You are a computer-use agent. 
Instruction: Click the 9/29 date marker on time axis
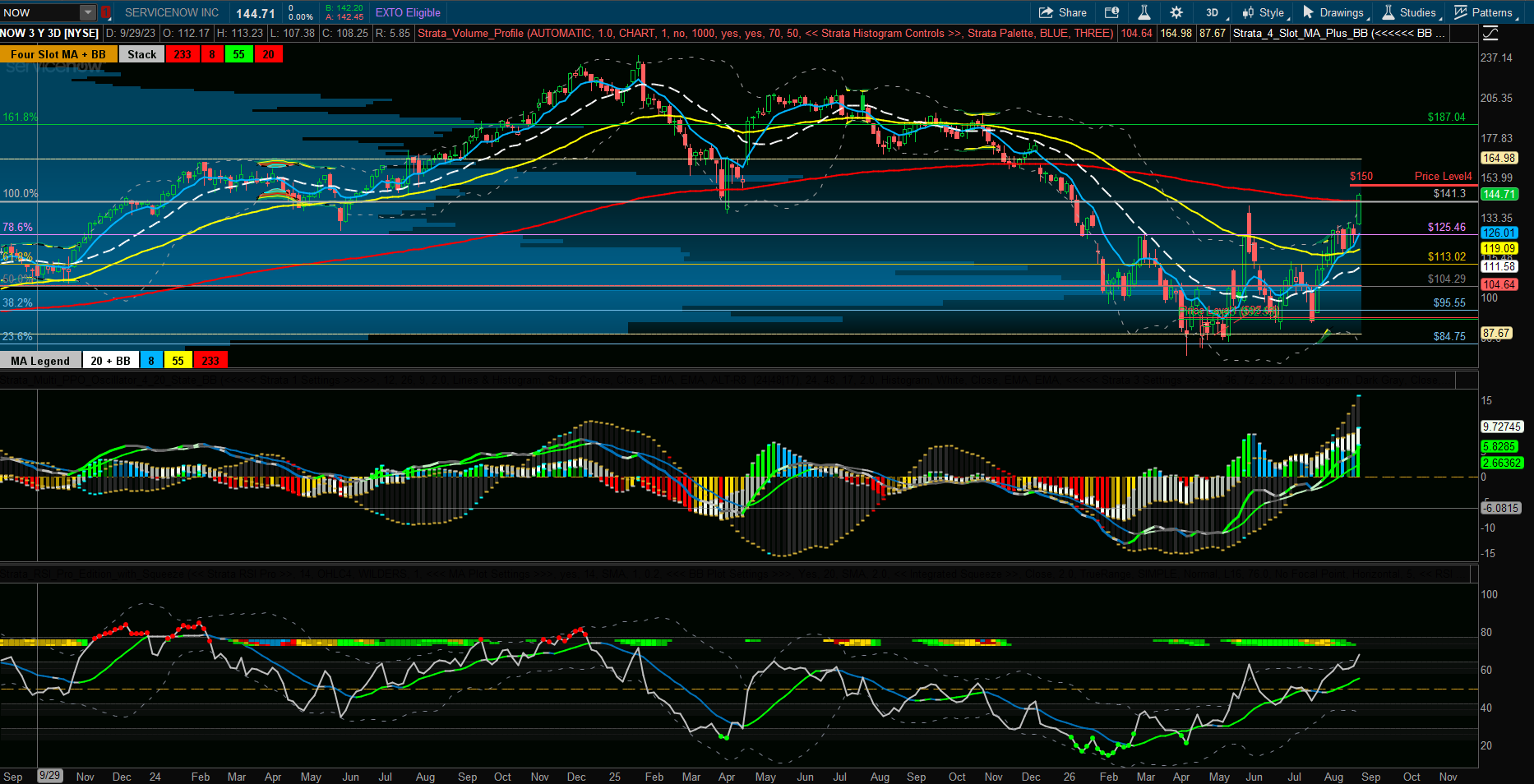pos(50,776)
